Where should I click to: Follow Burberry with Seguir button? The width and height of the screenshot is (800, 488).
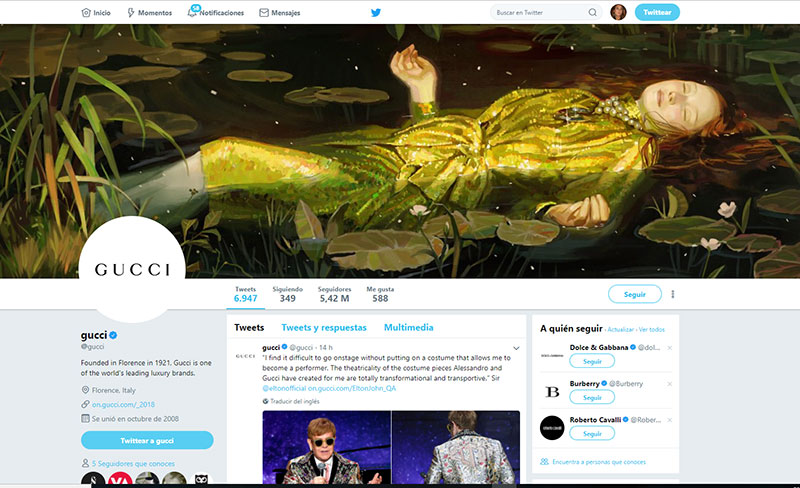pyautogui.click(x=592, y=397)
